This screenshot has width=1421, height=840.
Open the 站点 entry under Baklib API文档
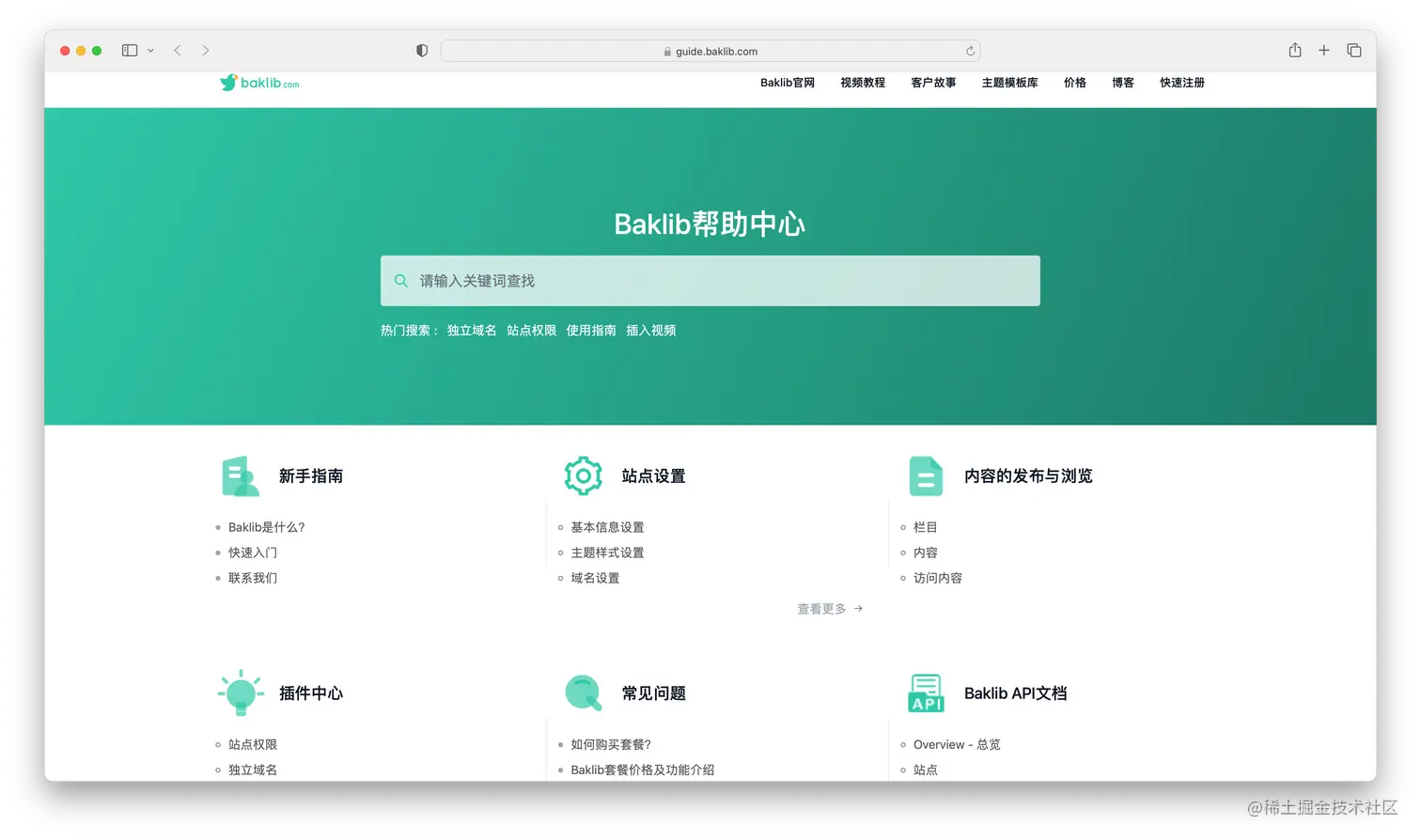pyautogui.click(x=926, y=770)
